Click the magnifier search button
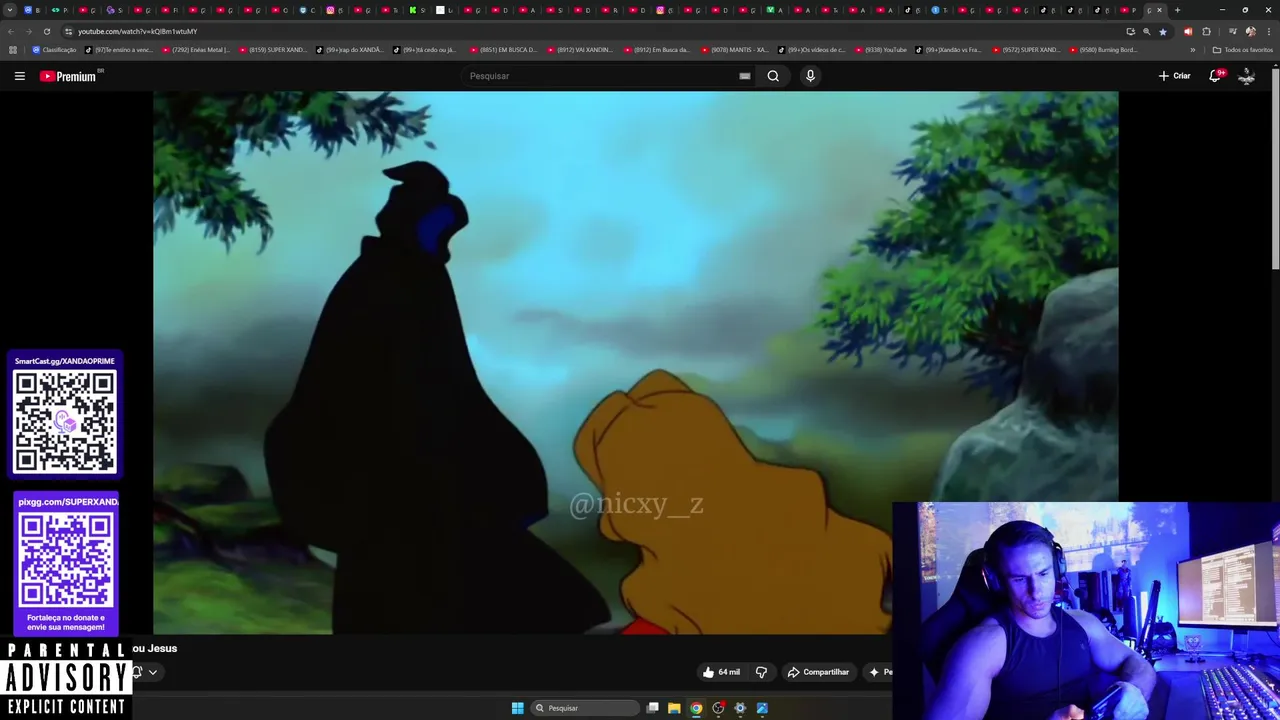Screen dimensions: 1280x720 tap(773, 76)
